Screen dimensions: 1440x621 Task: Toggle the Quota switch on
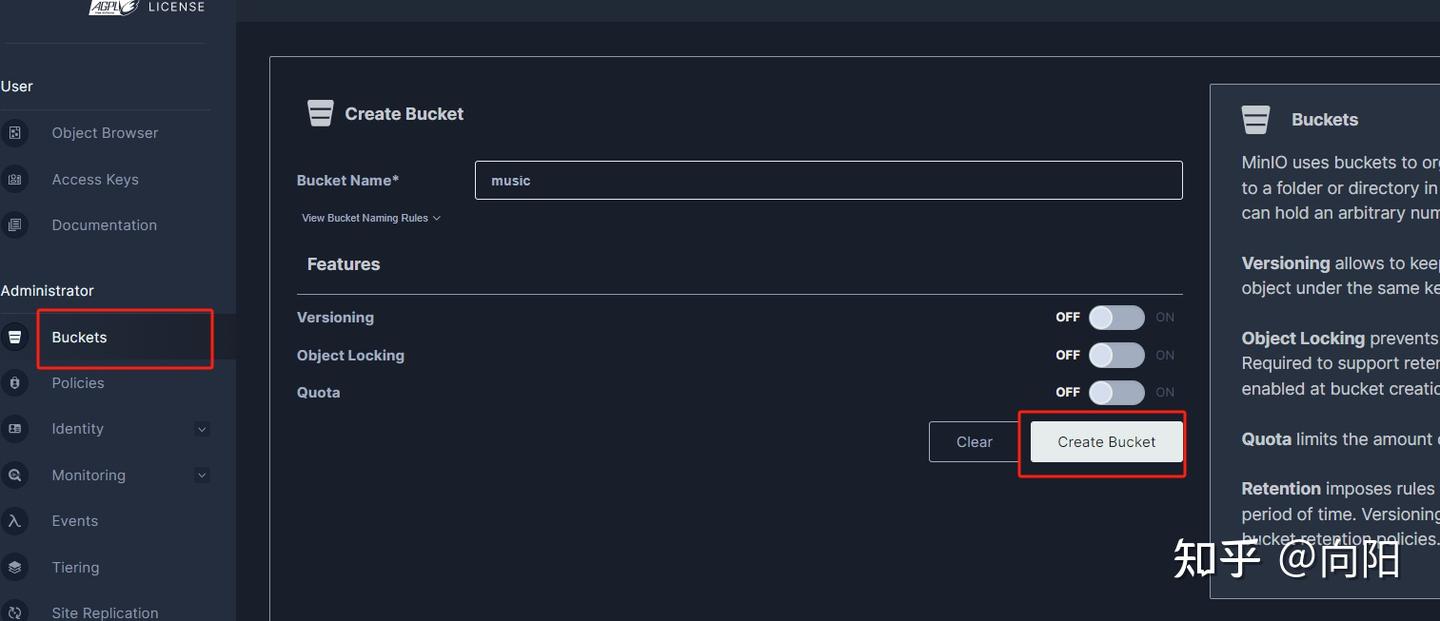pyautogui.click(x=1116, y=392)
